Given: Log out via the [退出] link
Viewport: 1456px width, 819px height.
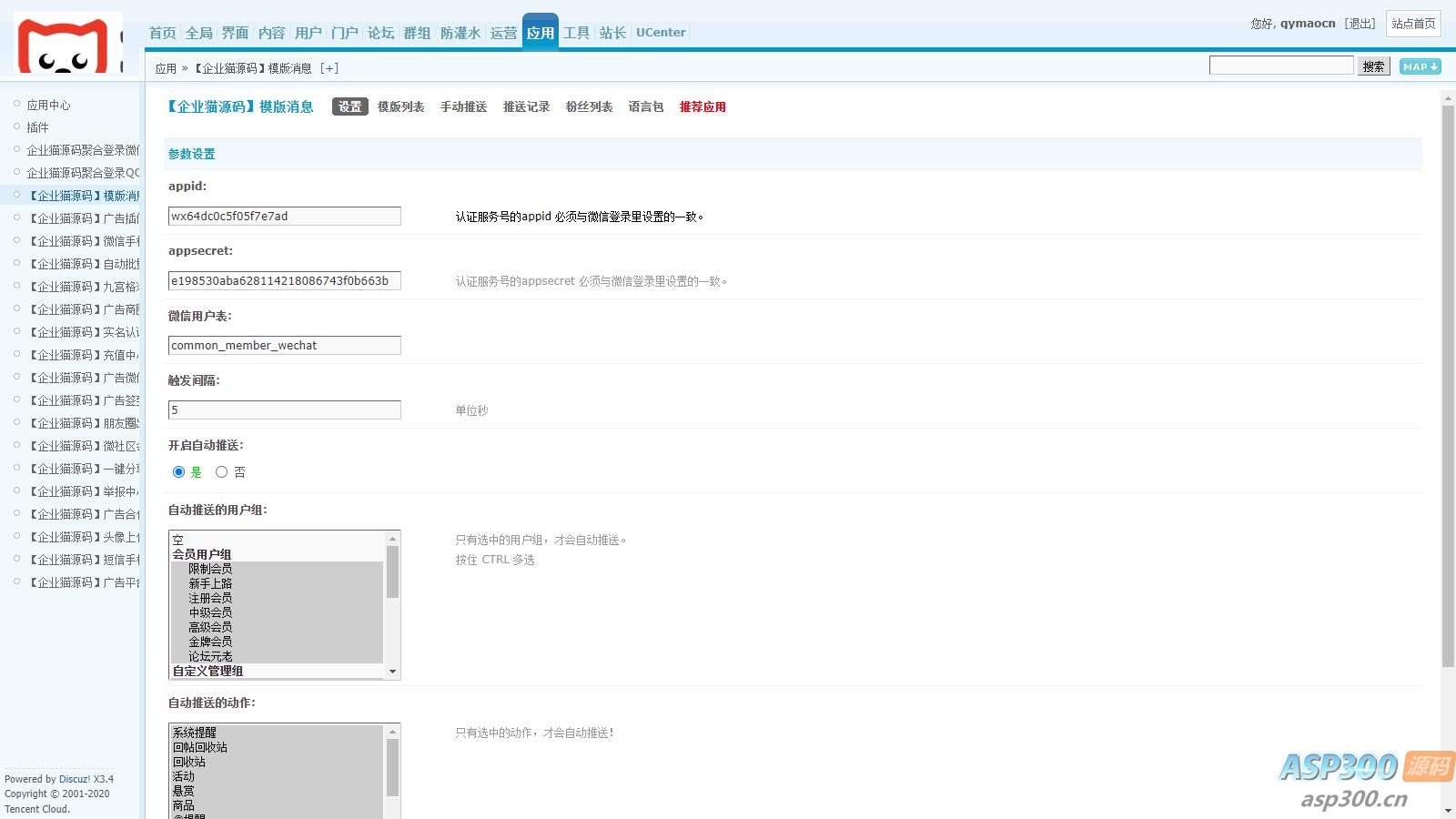Looking at the screenshot, I should click(x=1360, y=24).
